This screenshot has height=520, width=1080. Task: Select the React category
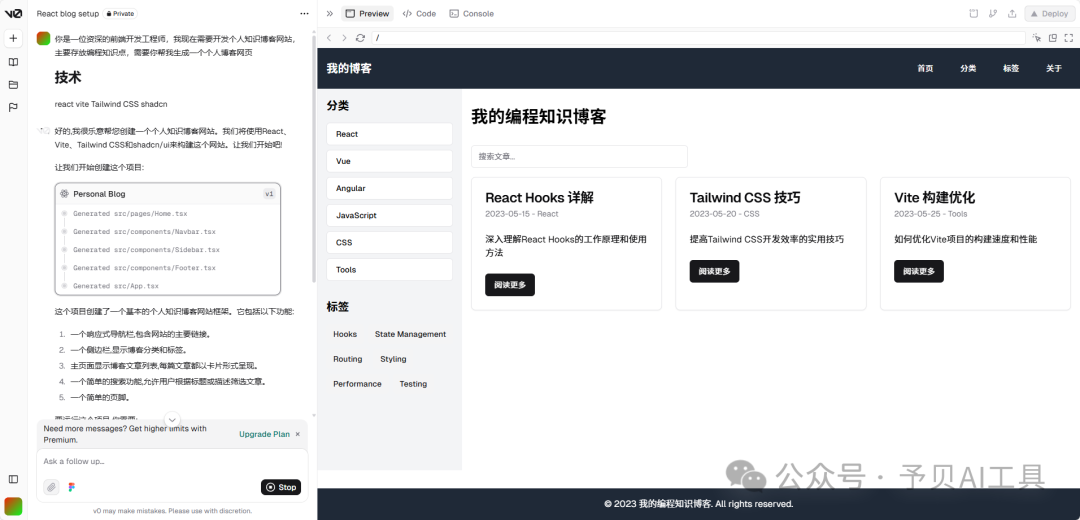tap(389, 134)
